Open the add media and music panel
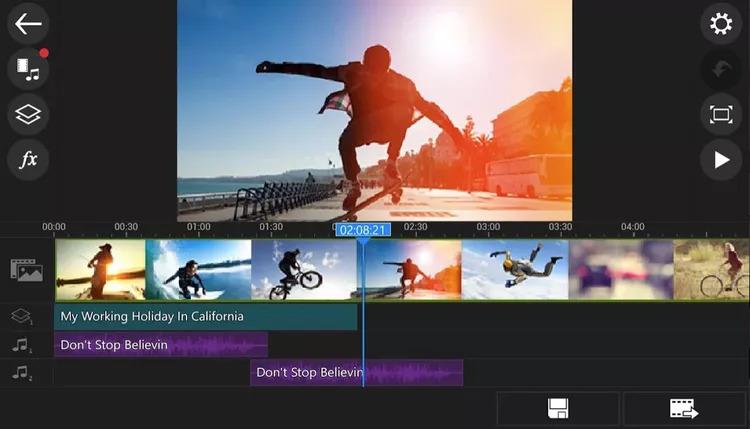 [28, 69]
